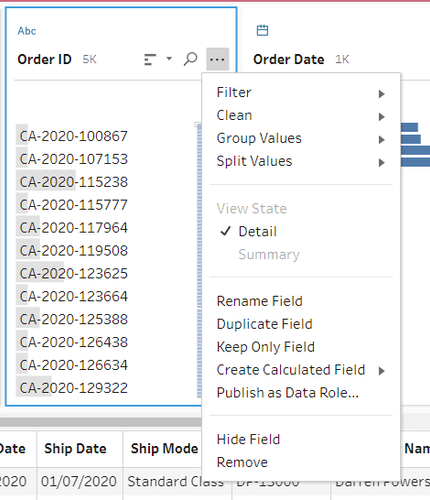The width and height of the screenshot is (430, 500).
Task: Click the 1K count next to Order Date
Action: click(342, 60)
